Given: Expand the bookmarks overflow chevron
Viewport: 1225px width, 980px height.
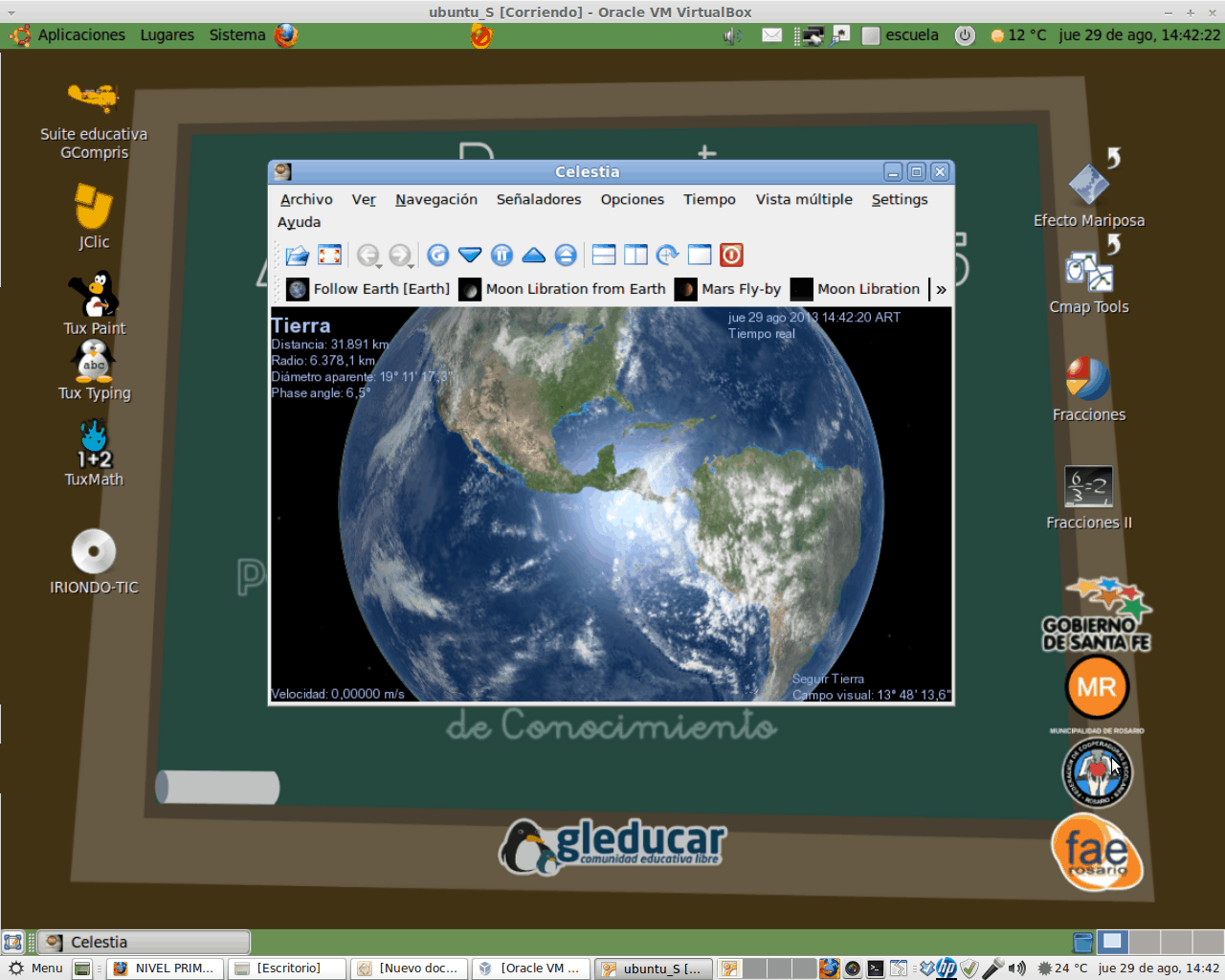Looking at the screenshot, I should coord(941,290).
